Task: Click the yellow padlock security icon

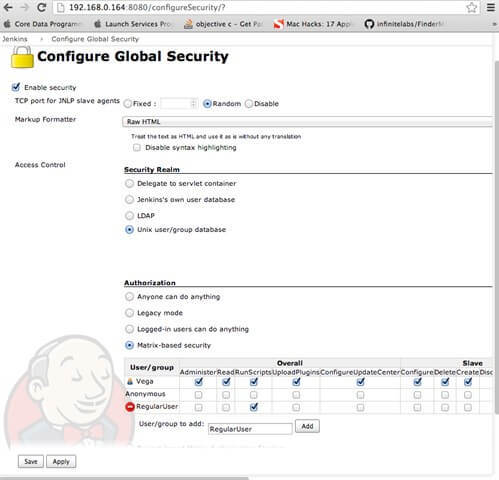Action: [22, 57]
